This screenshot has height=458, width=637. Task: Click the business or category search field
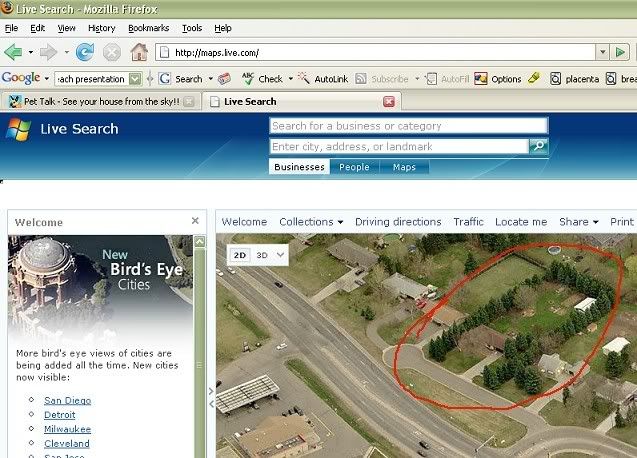(409, 126)
